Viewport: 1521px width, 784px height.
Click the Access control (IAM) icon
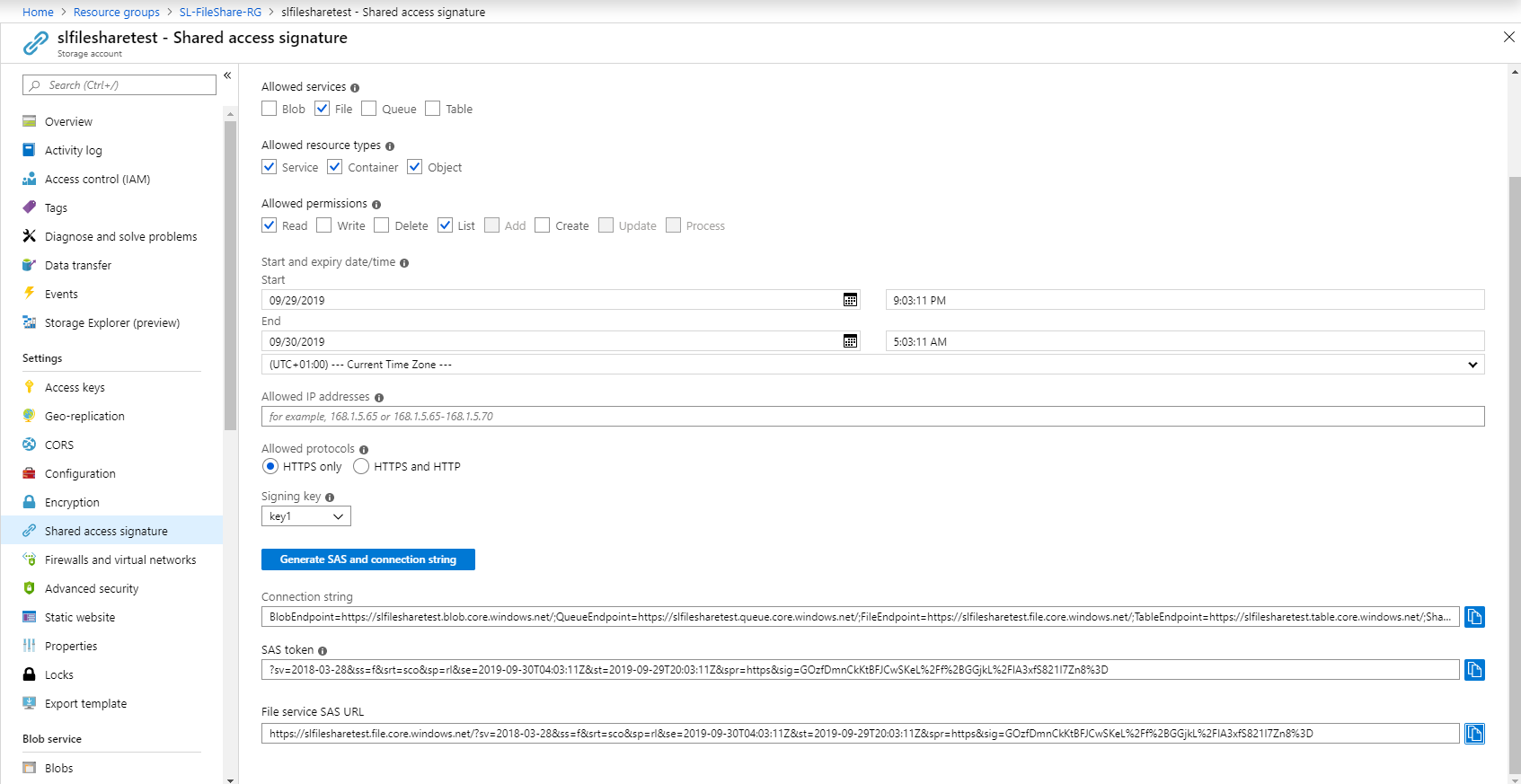click(30, 179)
